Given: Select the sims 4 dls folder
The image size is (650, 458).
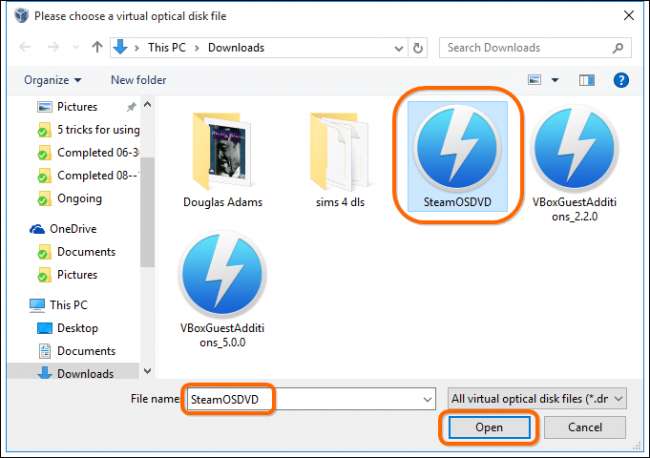Looking at the screenshot, I should point(340,160).
